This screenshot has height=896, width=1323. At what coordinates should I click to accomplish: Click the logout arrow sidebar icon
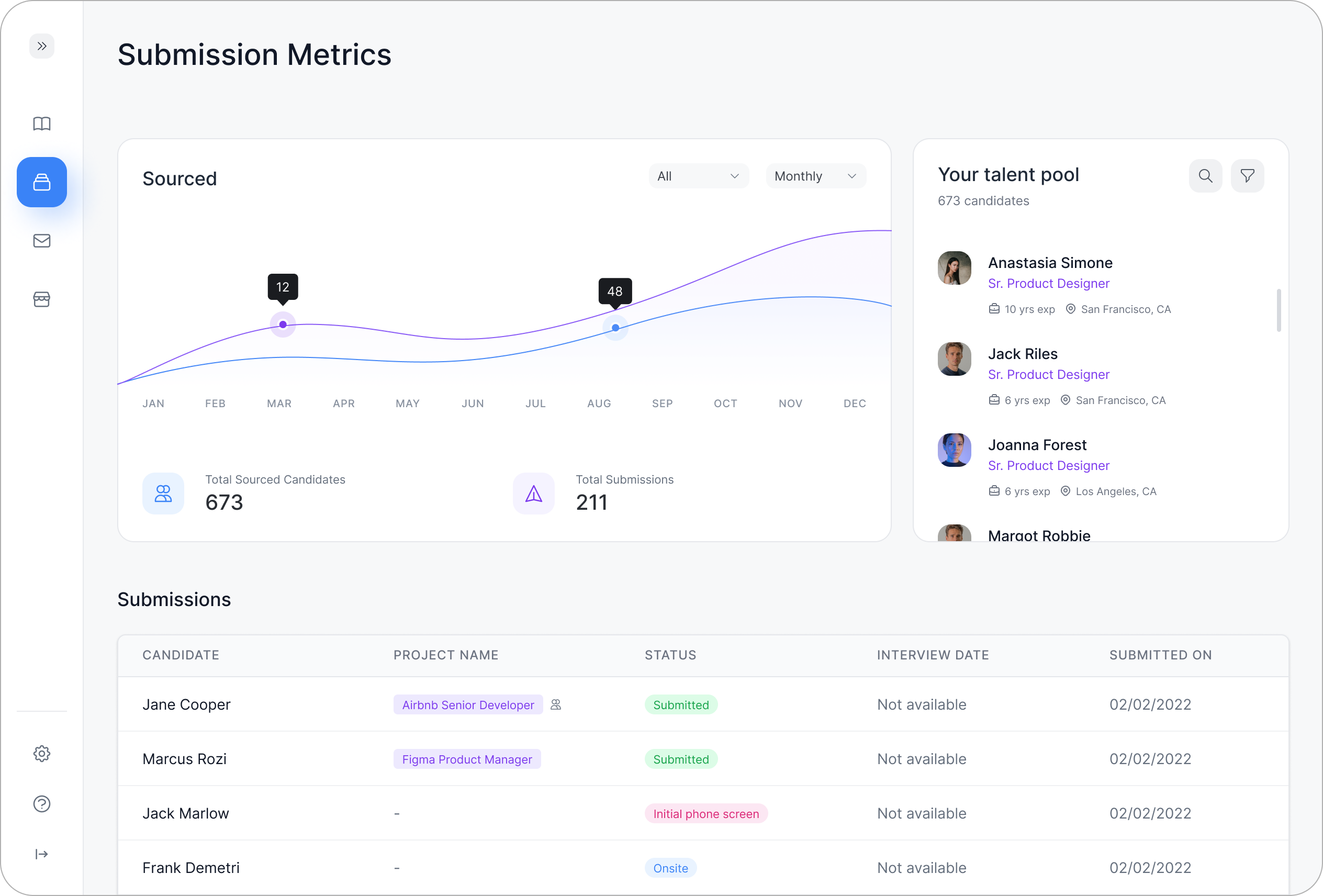pyautogui.click(x=41, y=853)
